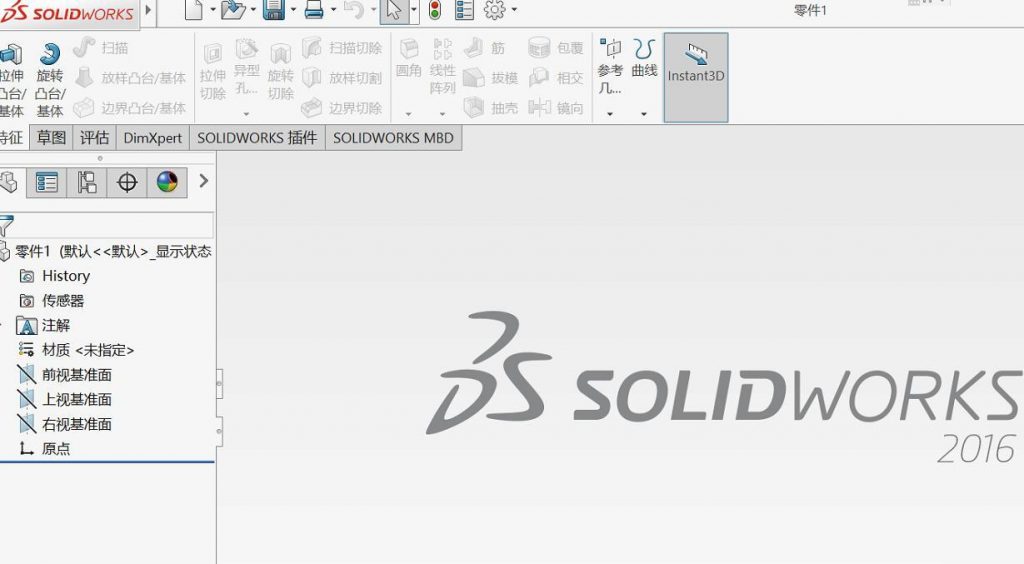Expand Reference Geometry dropdown arrow
1024x564 pixels.
pyautogui.click(x=610, y=114)
